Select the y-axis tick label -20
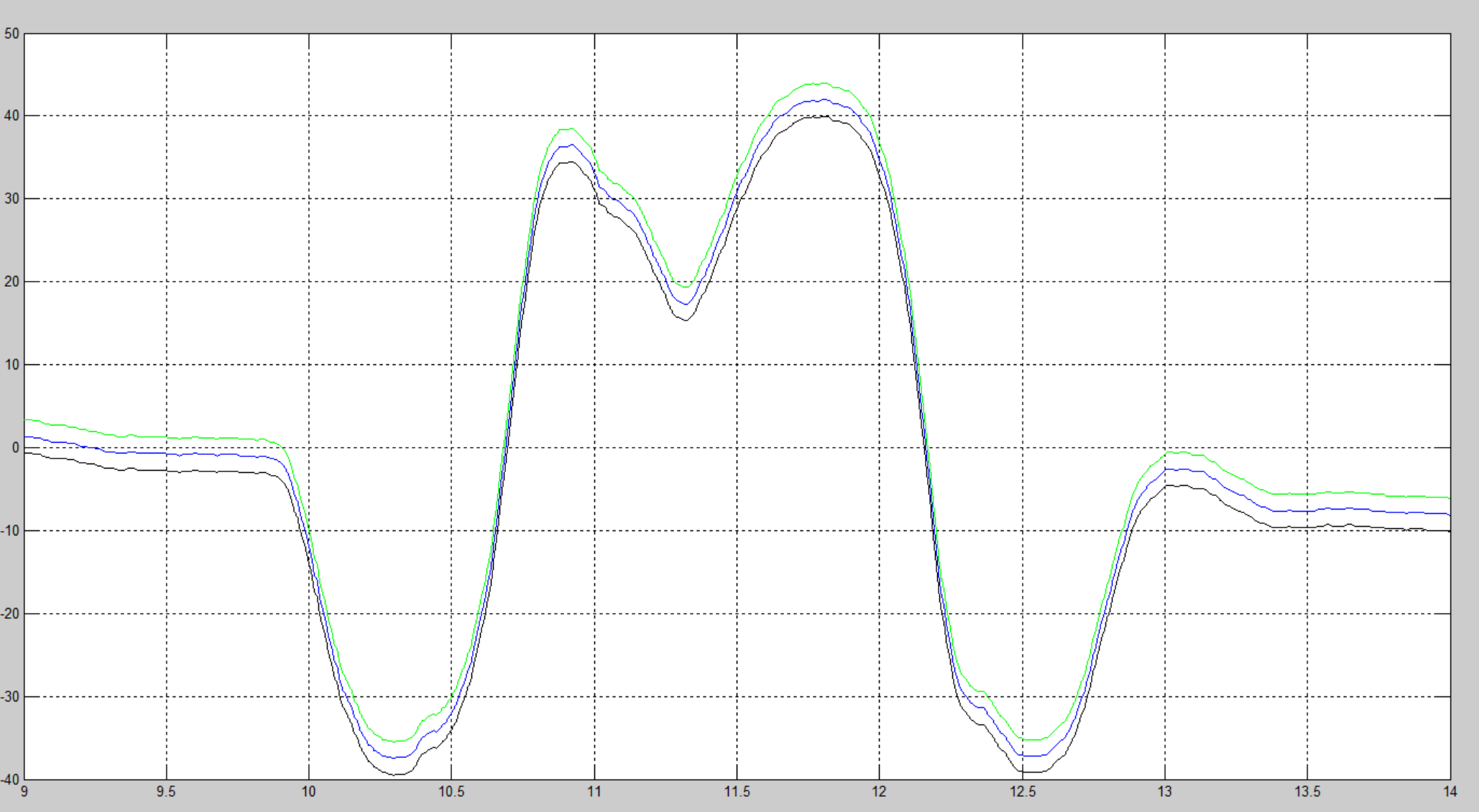Viewport: 1479px width, 812px height. tap(10, 614)
